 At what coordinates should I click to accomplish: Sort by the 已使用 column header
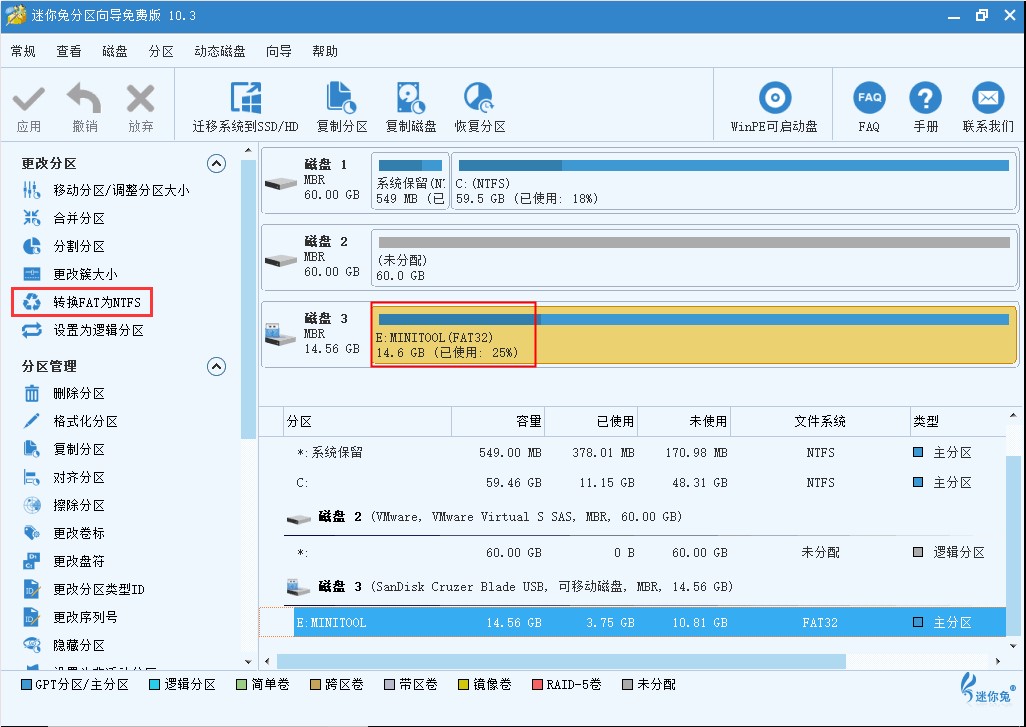click(591, 421)
